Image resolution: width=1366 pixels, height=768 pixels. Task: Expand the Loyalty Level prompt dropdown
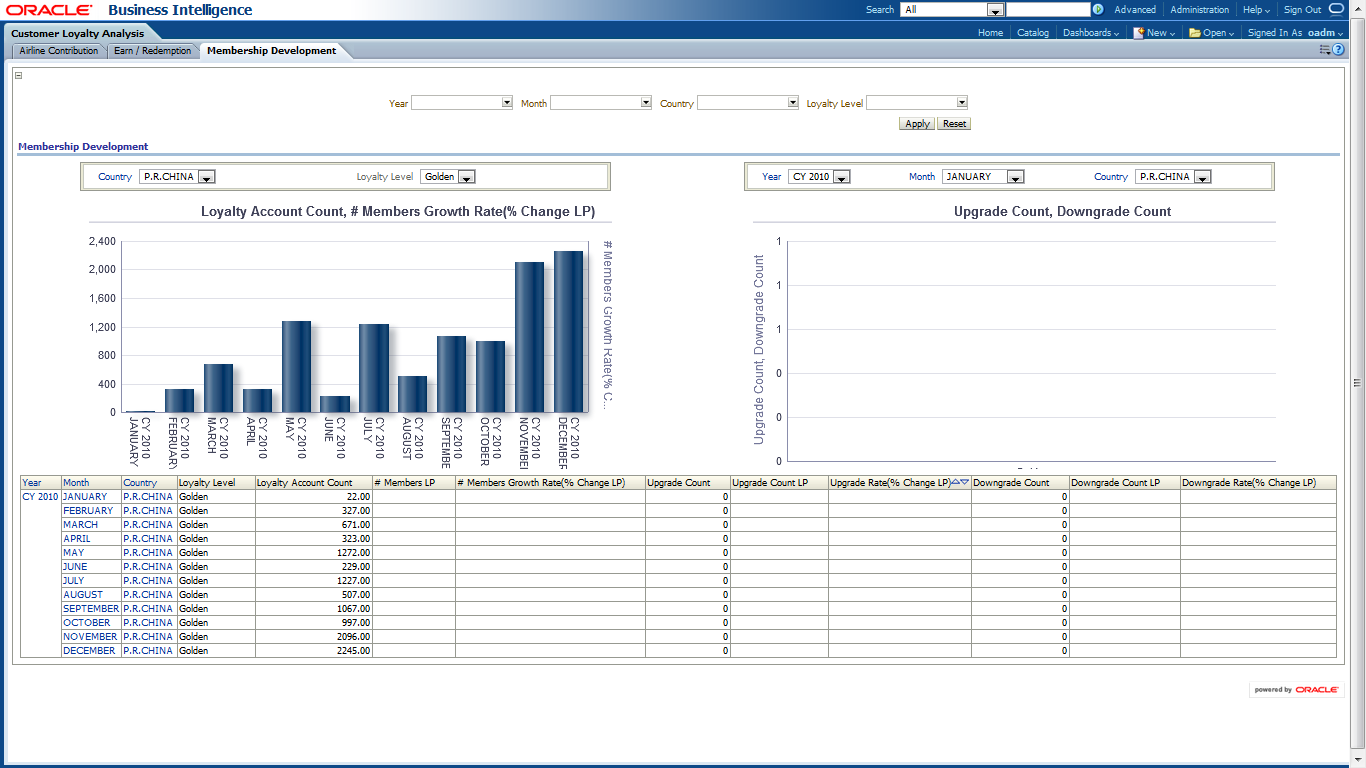click(961, 102)
